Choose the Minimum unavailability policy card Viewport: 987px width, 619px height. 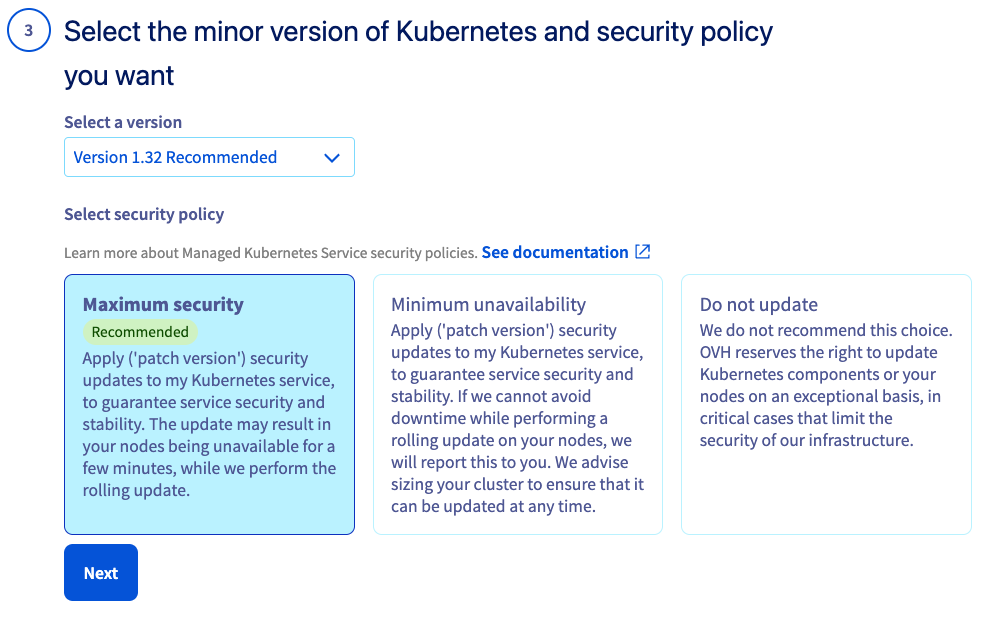click(x=517, y=404)
